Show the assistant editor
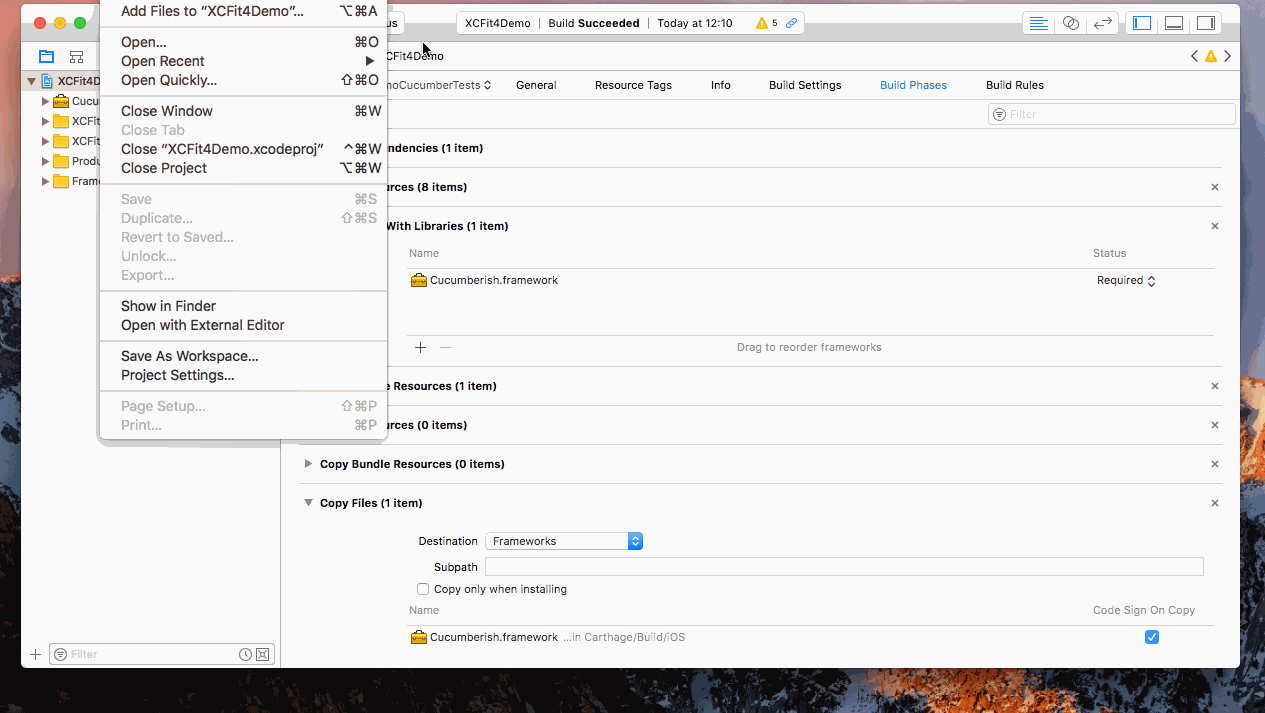1265x713 pixels. click(1071, 23)
